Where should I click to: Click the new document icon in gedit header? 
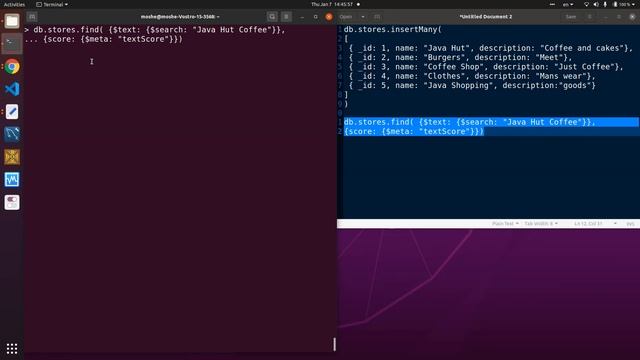pyautogui.click(x=377, y=17)
